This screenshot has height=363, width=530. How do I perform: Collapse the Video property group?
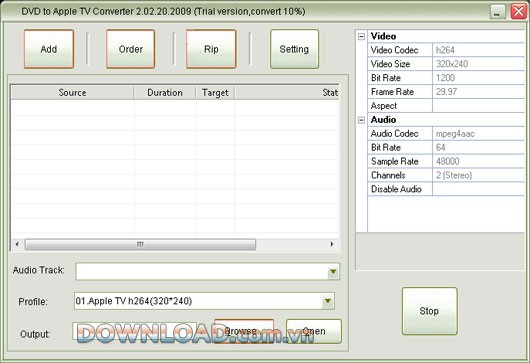coord(361,36)
